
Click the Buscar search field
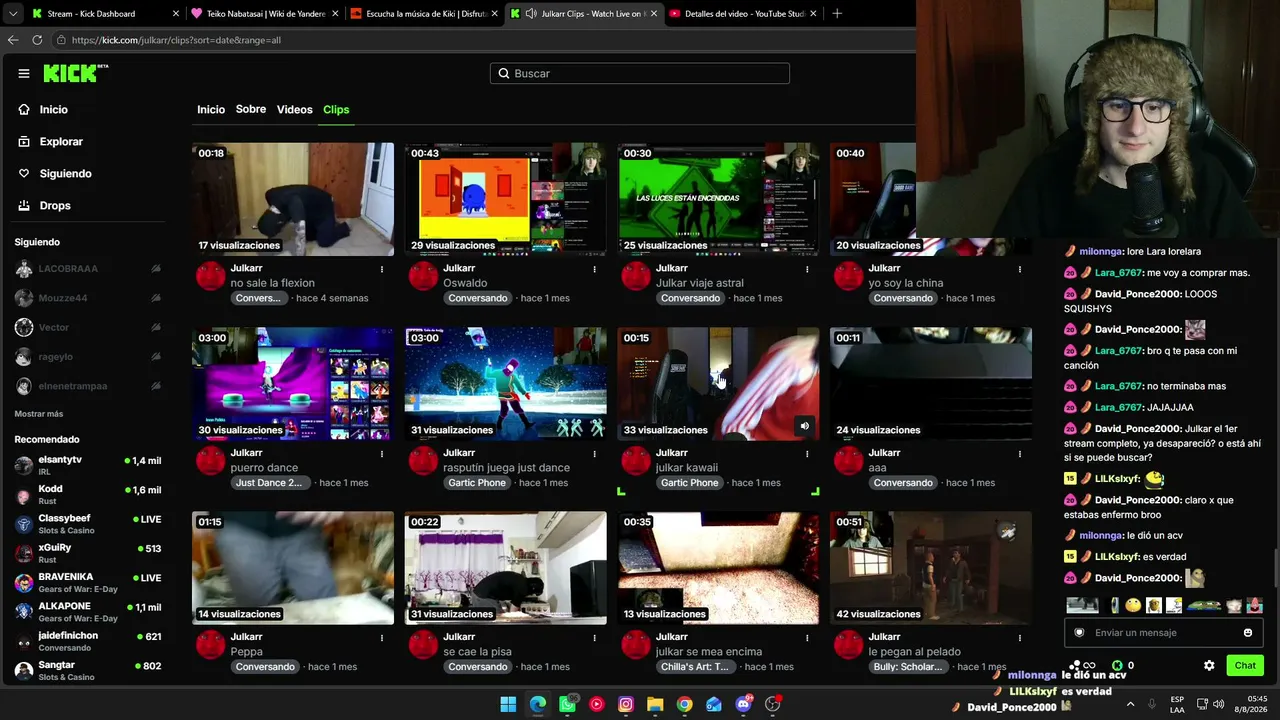pyautogui.click(x=640, y=73)
